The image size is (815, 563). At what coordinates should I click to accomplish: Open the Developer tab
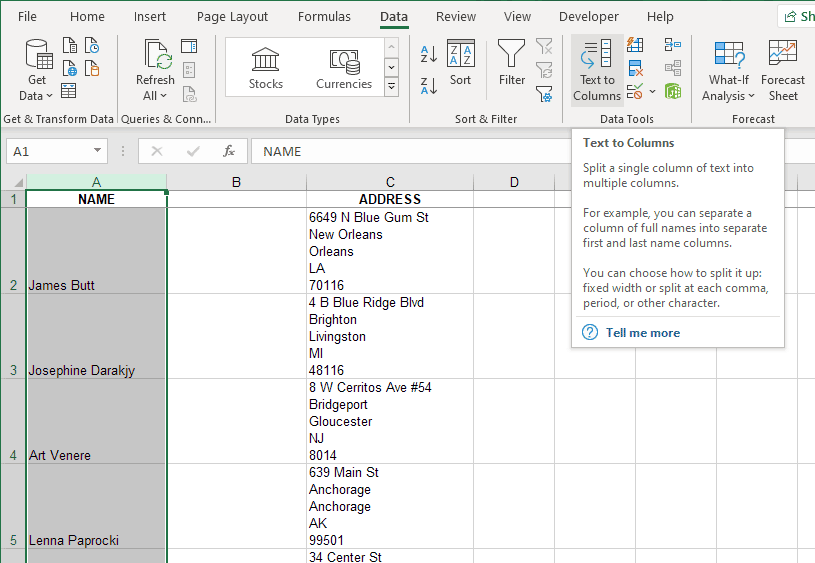tap(589, 17)
